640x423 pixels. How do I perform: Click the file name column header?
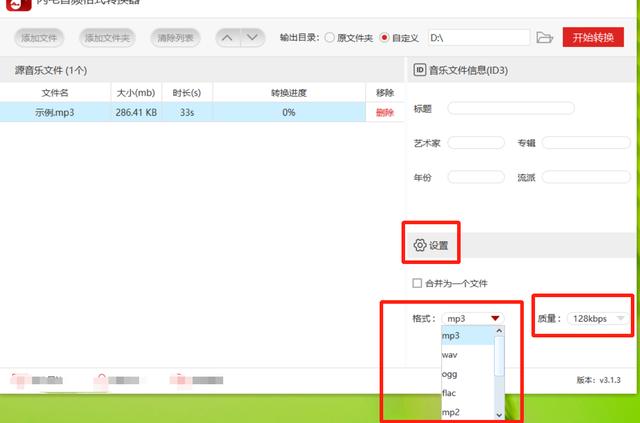pos(55,93)
